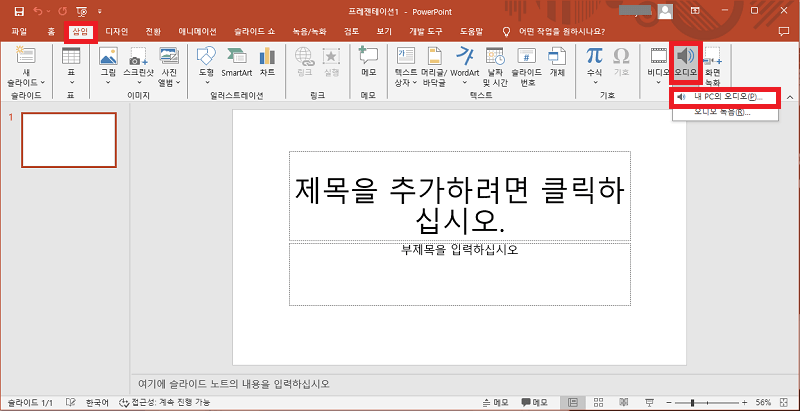The height and width of the screenshot is (411, 800).
Task: Open accessibility checker '접근성: 계속 진행 가능'
Action: 164,402
